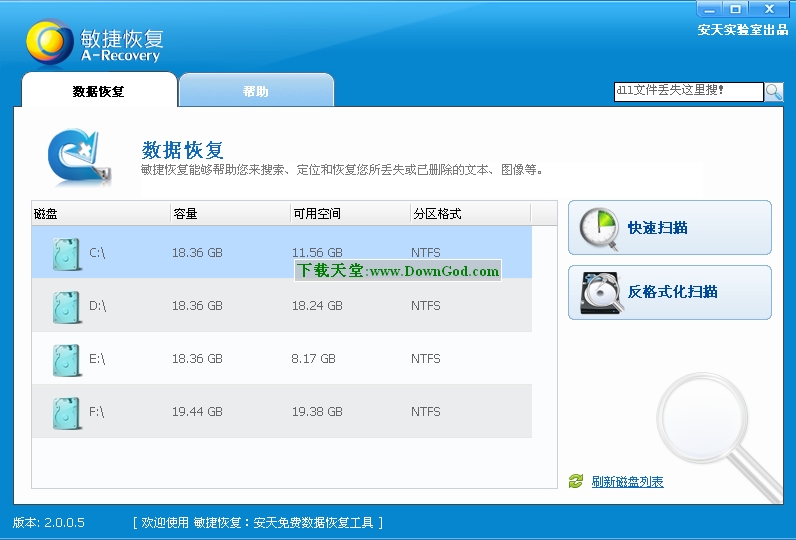This screenshot has height=540, width=796.
Task: Open the 帮助 tab
Action: (255, 91)
